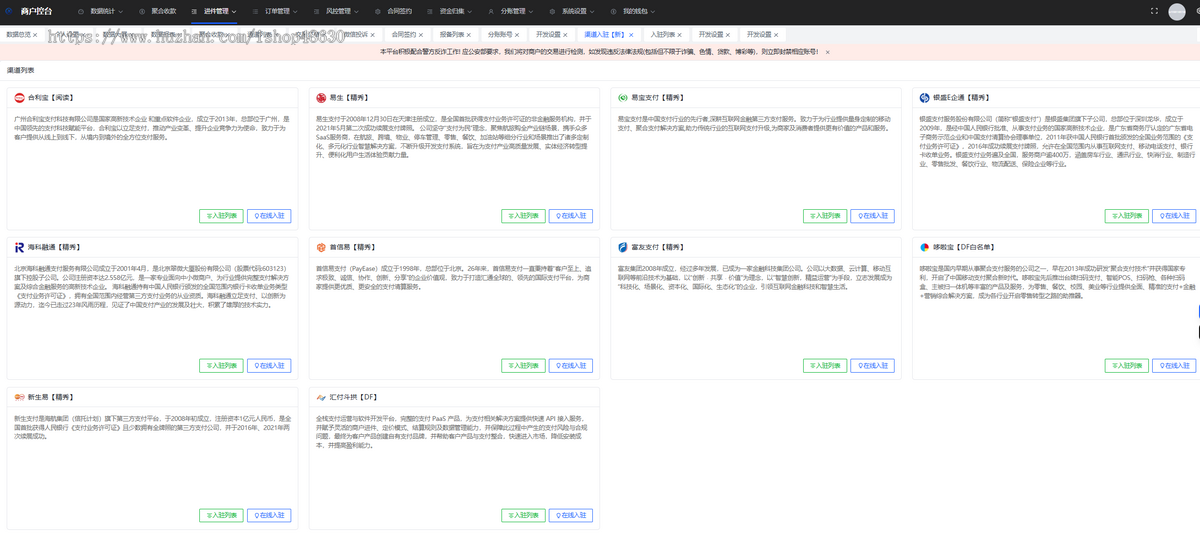Expand the 订单管理 menu arrow
Screen dimensions: 1200x537
click(x=296, y=11)
